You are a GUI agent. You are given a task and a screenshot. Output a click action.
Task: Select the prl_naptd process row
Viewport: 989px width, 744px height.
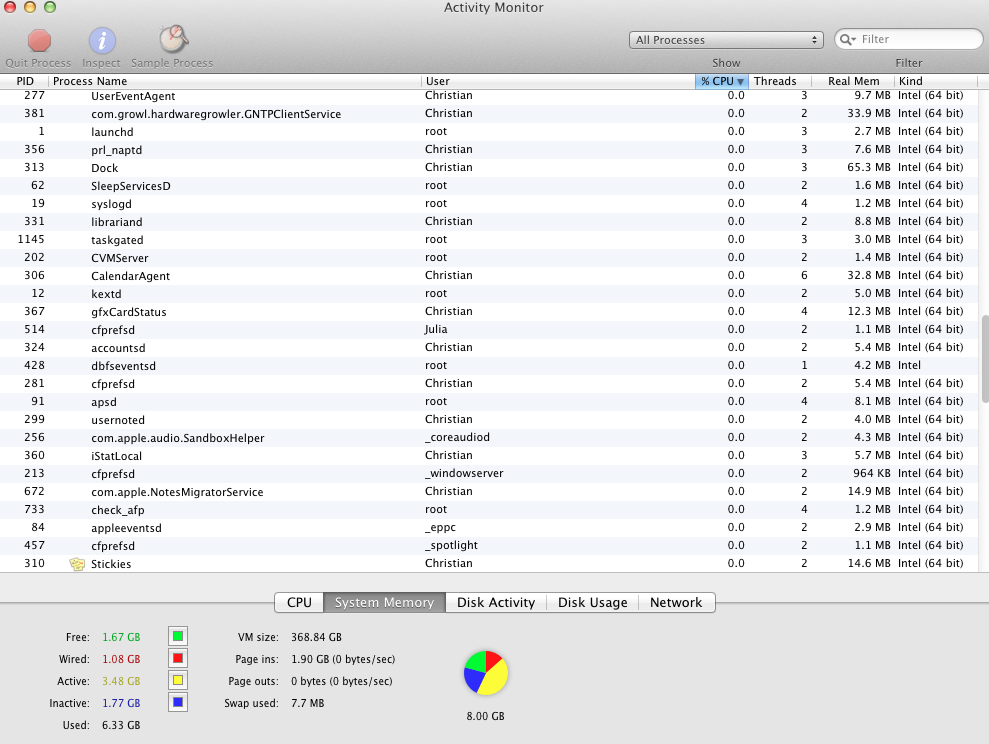[x=489, y=149]
